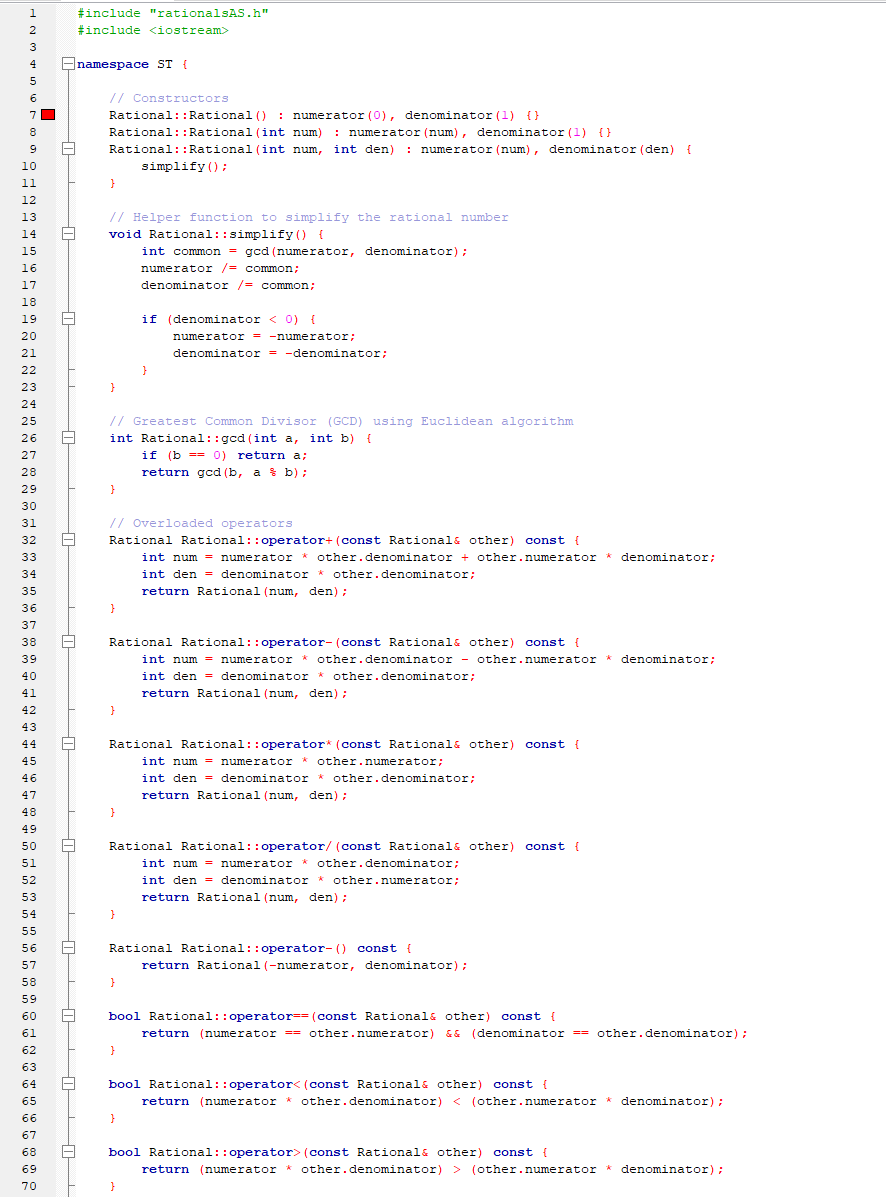Collapse the operator+ function block
886x1197 pixels.
pyautogui.click(x=66, y=540)
